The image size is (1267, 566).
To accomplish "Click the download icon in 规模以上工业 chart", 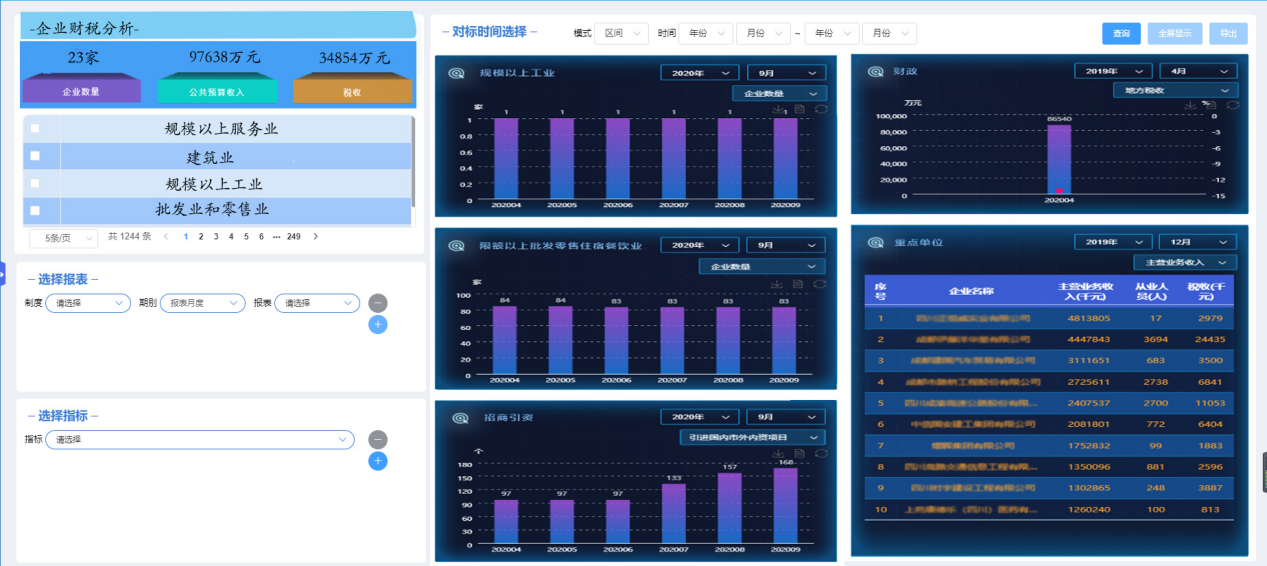I will tap(778, 108).
